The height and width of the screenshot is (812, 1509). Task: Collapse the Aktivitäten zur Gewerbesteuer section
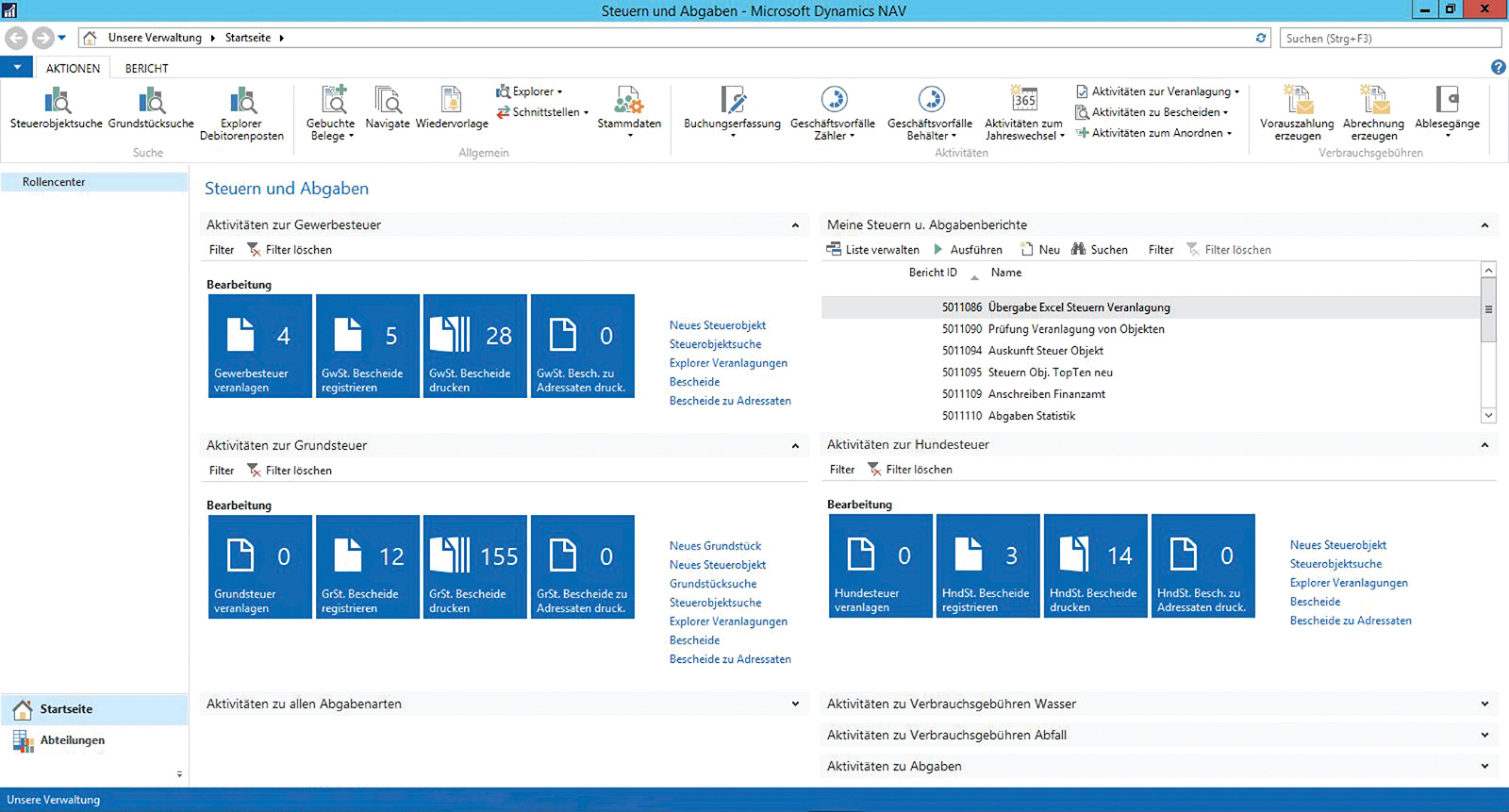[x=795, y=225]
